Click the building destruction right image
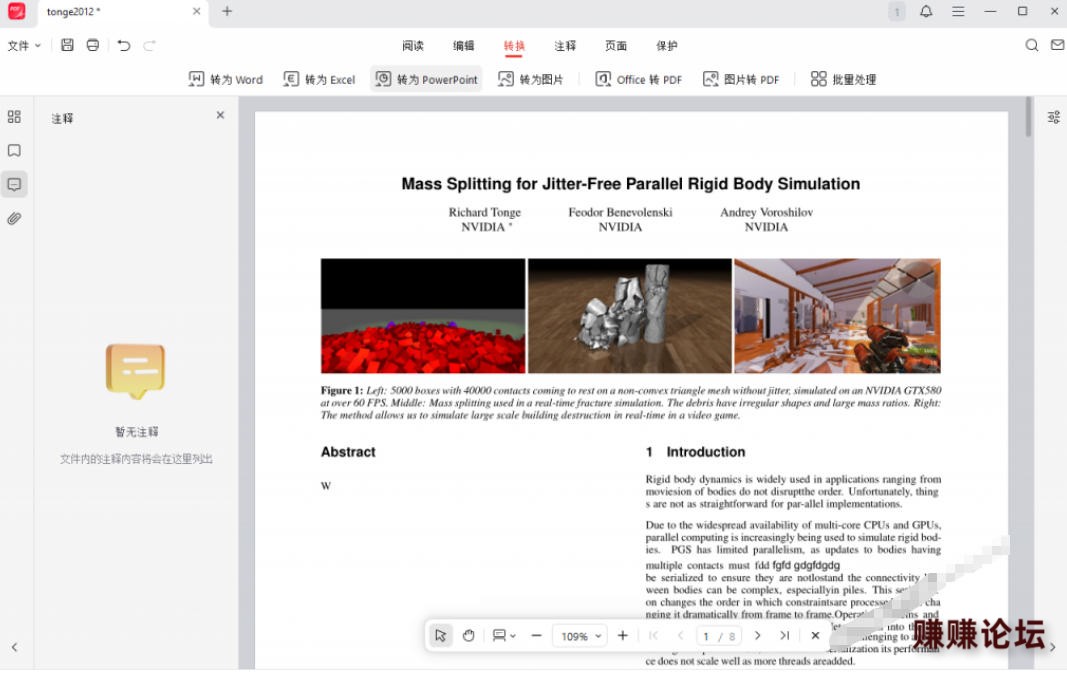The width and height of the screenshot is (1067, 675). pyautogui.click(x=838, y=316)
